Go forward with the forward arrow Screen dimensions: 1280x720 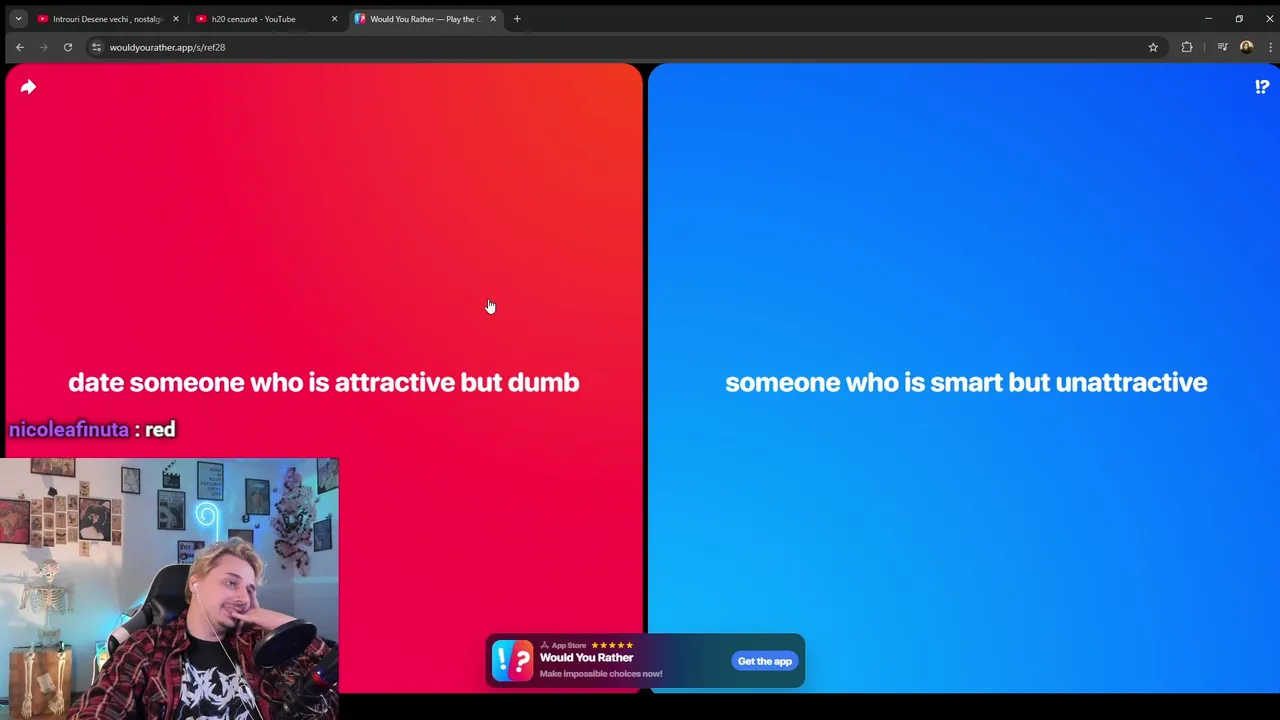[x=44, y=47]
